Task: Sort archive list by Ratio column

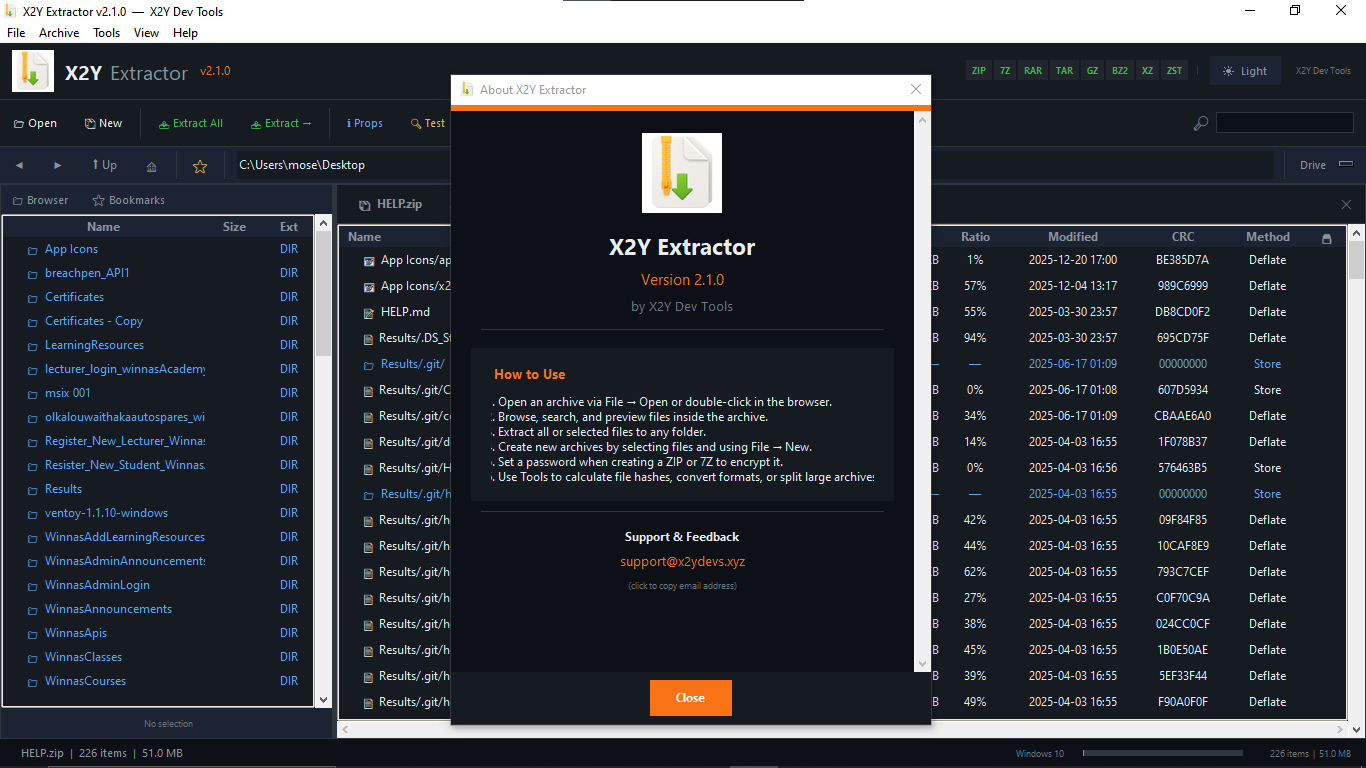Action: pyautogui.click(x=975, y=237)
